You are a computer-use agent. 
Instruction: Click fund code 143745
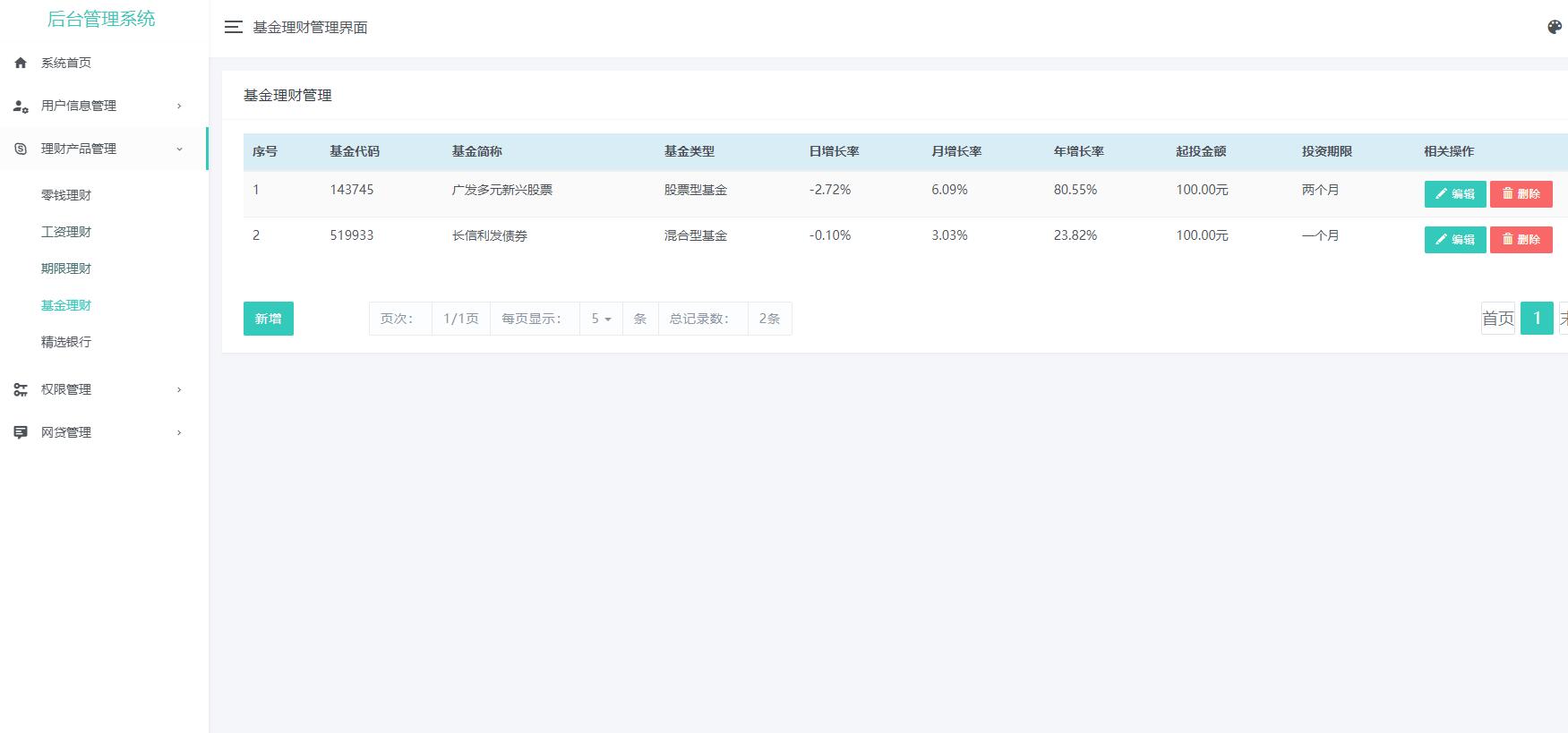[352, 190]
